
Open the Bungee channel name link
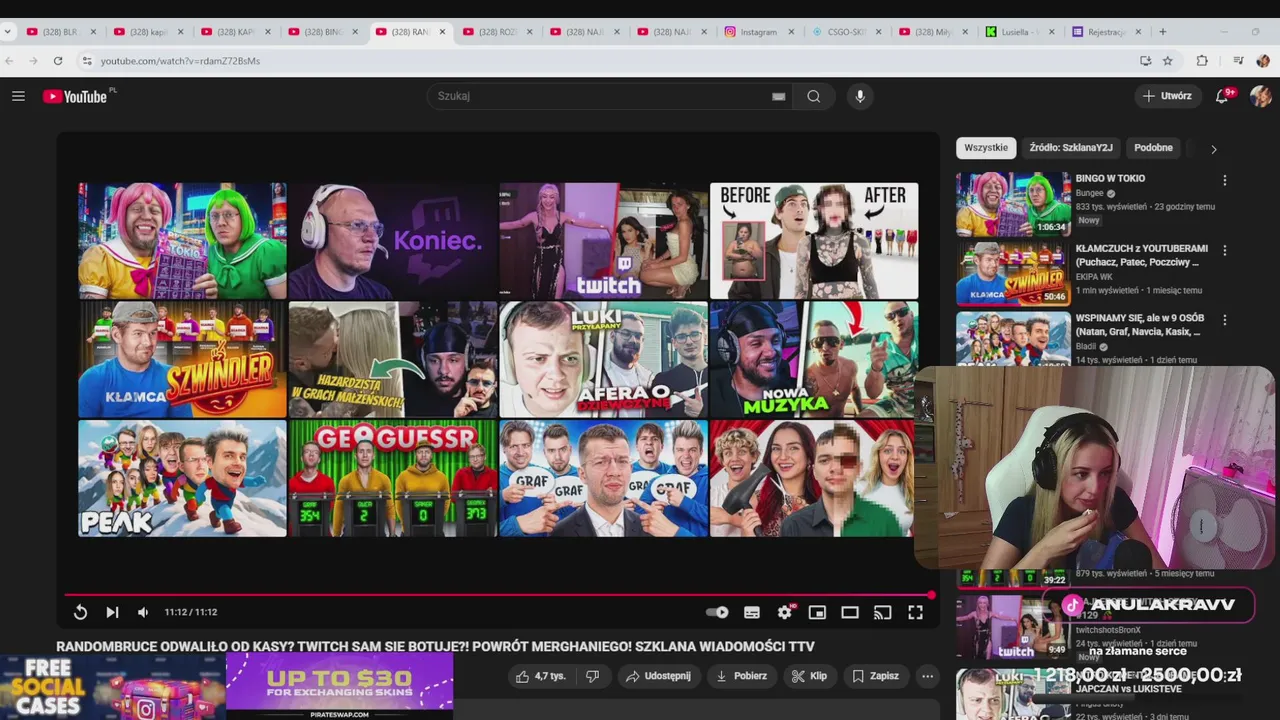coord(1090,193)
